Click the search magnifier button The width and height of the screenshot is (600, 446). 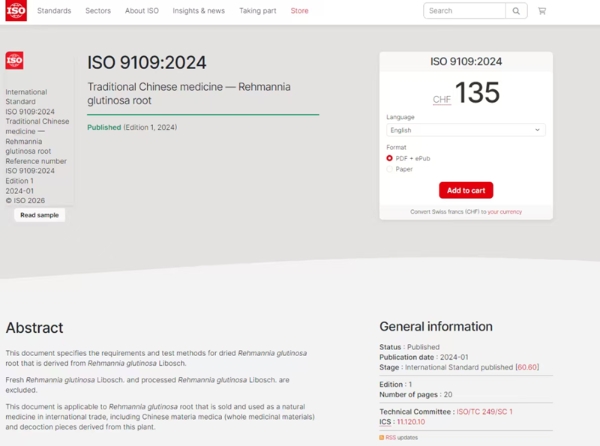point(516,11)
